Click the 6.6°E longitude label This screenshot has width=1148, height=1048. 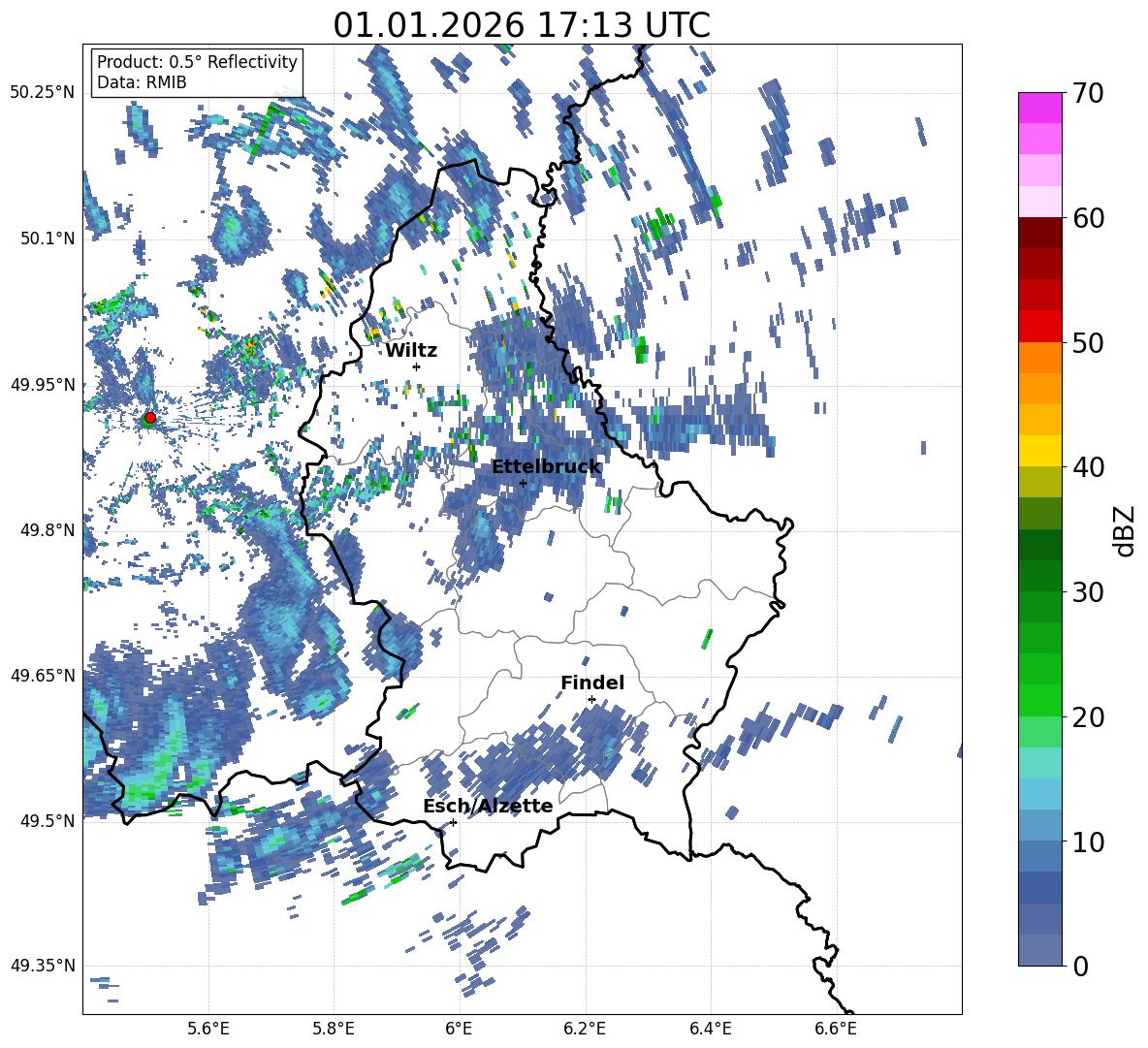coord(836,1029)
